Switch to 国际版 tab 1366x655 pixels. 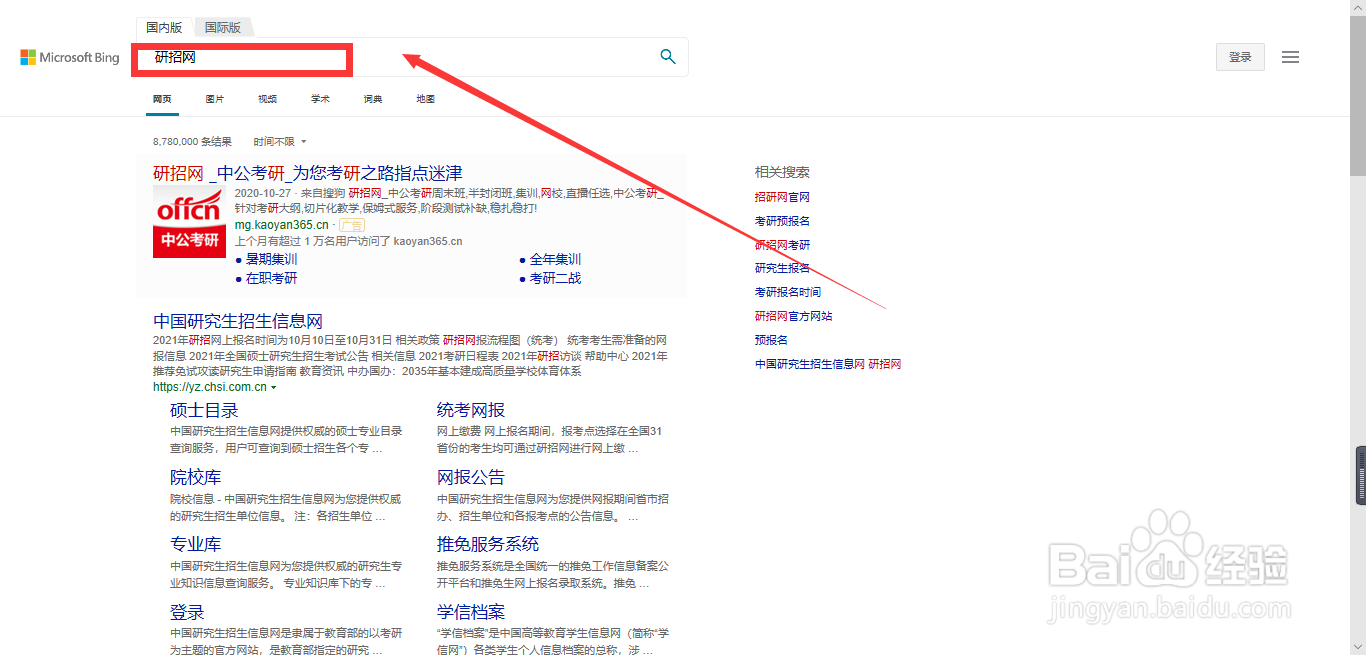pyautogui.click(x=223, y=27)
